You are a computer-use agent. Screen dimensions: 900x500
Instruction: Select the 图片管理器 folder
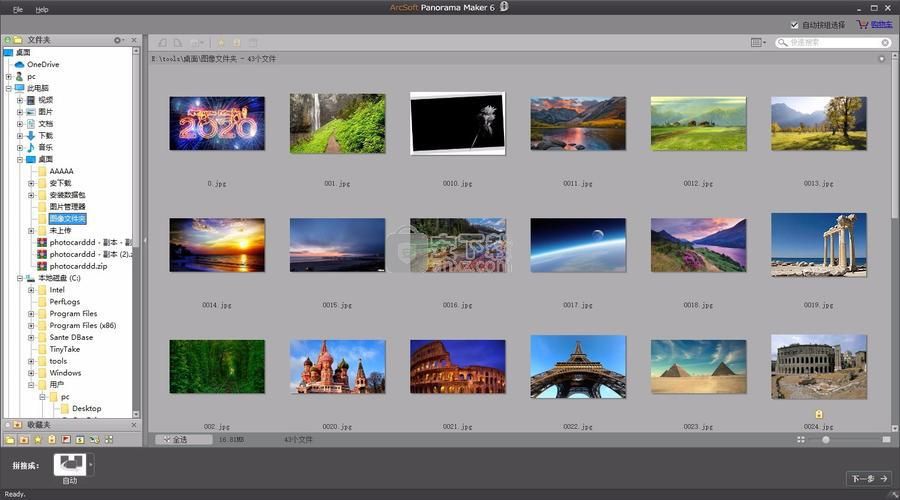click(67, 207)
